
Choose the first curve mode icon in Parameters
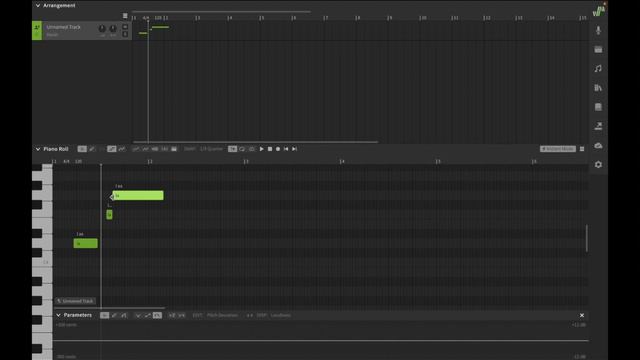[138, 315]
